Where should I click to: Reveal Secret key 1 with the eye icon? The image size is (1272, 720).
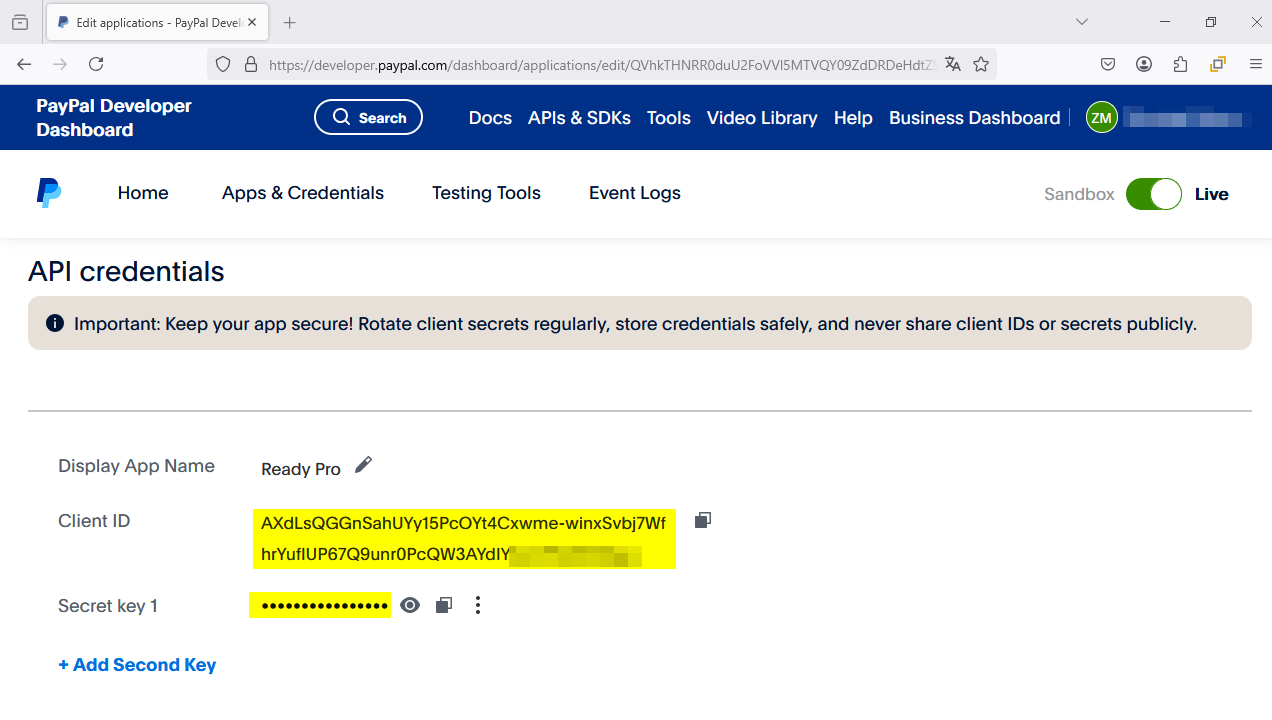pos(410,605)
